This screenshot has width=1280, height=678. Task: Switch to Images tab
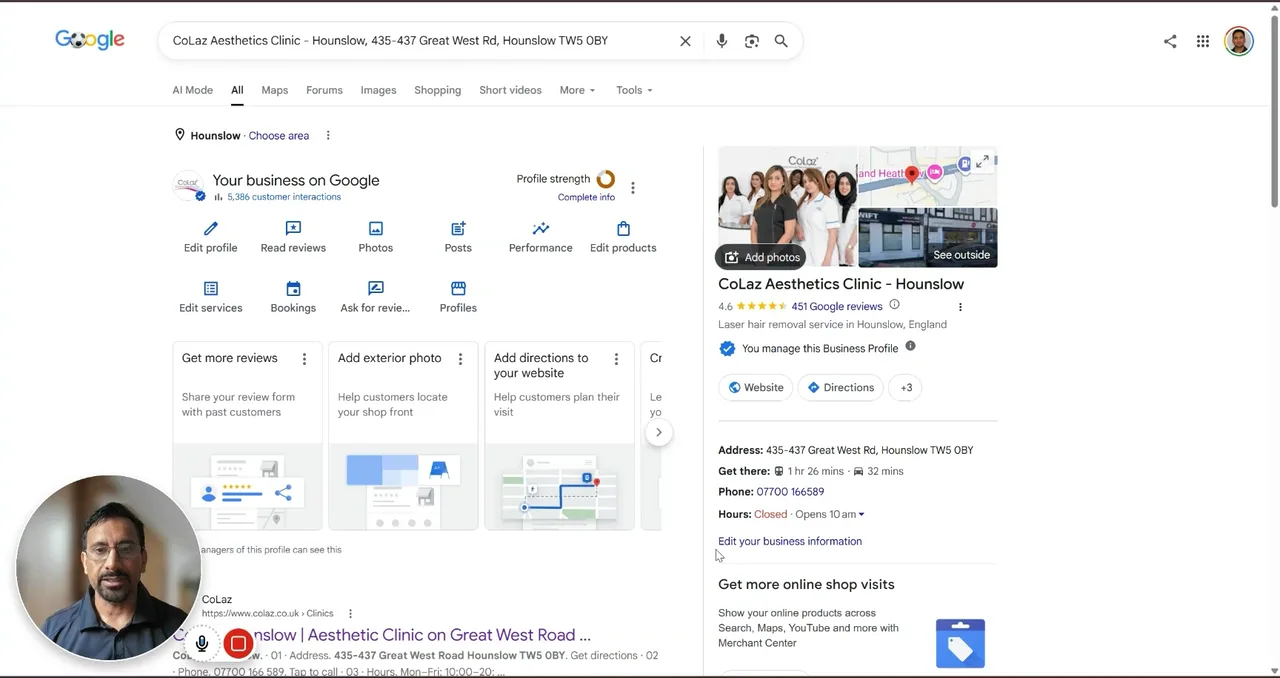pyautogui.click(x=378, y=90)
